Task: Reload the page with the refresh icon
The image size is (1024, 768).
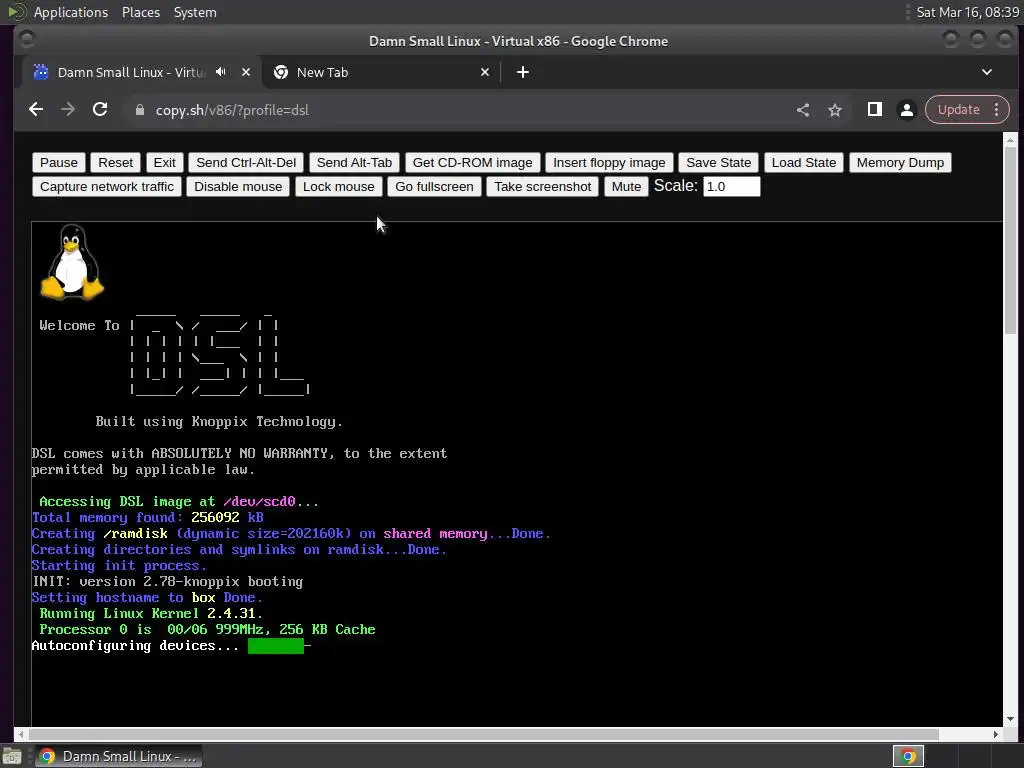Action: [x=100, y=110]
